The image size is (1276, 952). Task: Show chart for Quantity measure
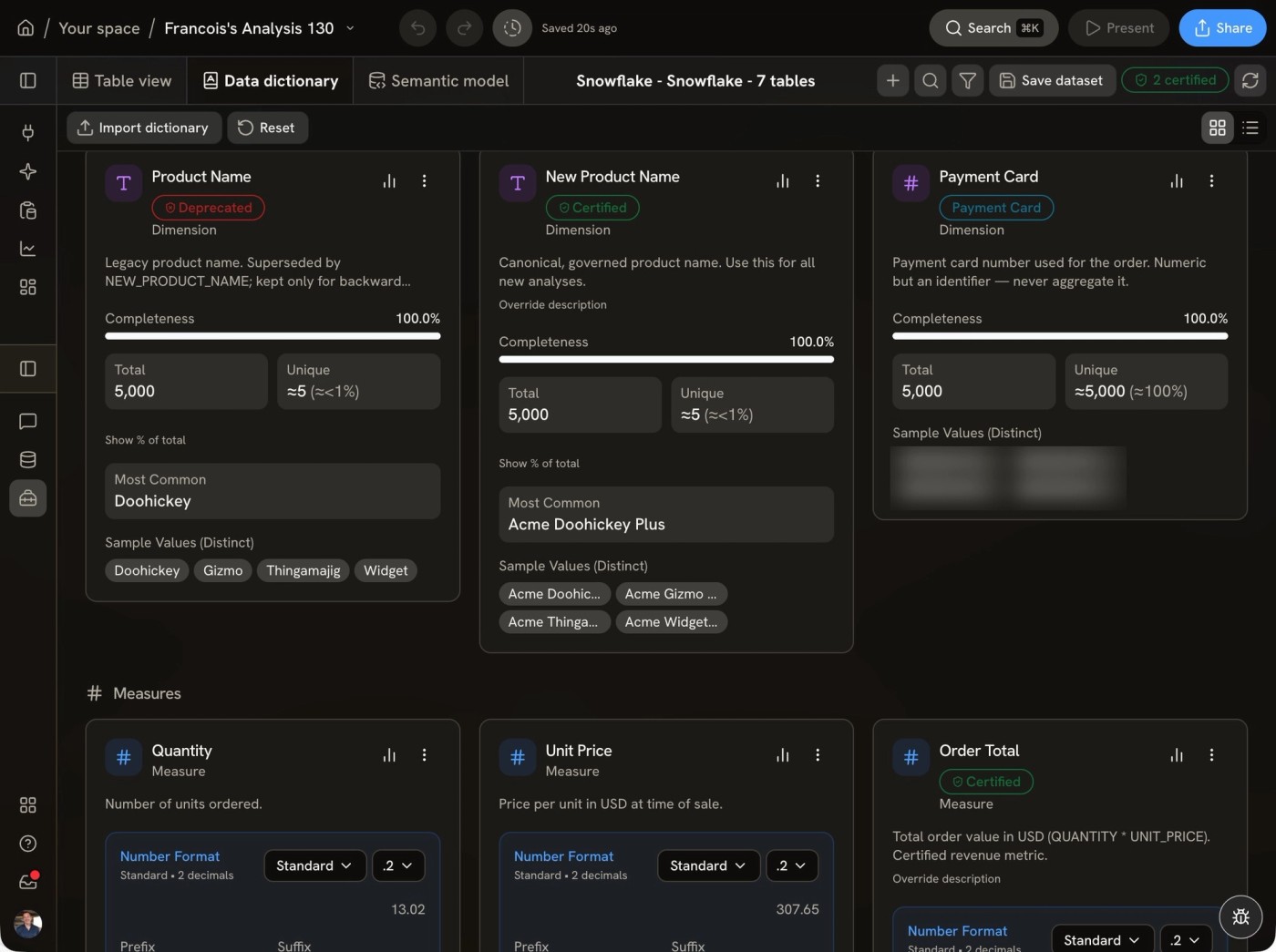point(389,755)
